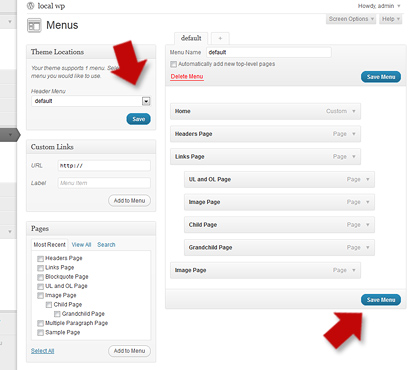Click the Menu Name input field
The height and width of the screenshot is (370, 412).
pyautogui.click(x=269, y=52)
